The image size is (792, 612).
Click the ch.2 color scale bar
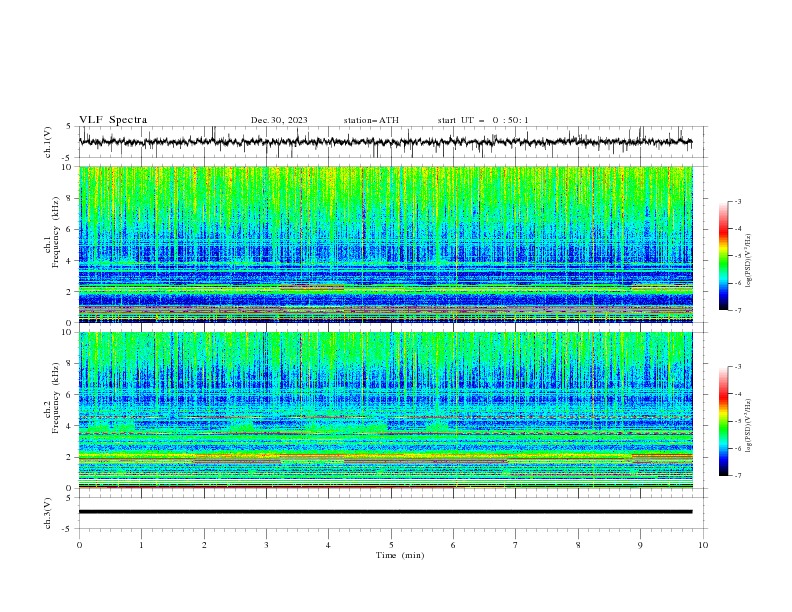coord(723,421)
